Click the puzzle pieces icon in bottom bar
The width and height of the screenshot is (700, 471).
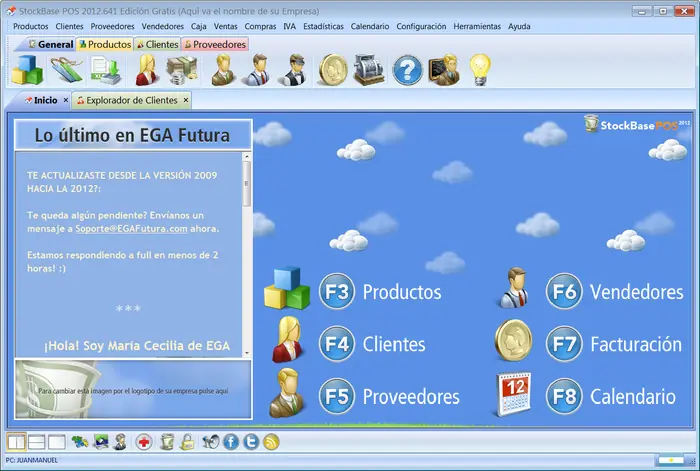click(80, 442)
